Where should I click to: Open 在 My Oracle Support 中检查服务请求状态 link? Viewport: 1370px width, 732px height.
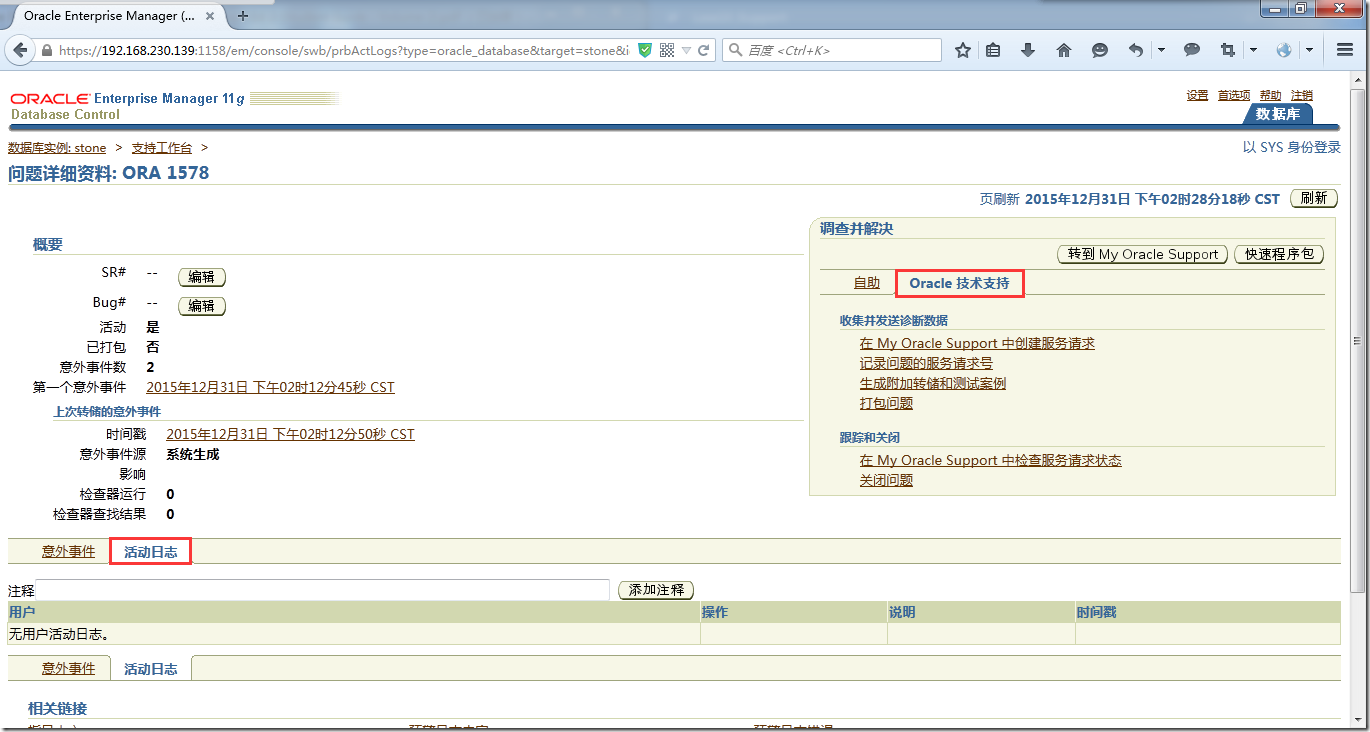990,460
